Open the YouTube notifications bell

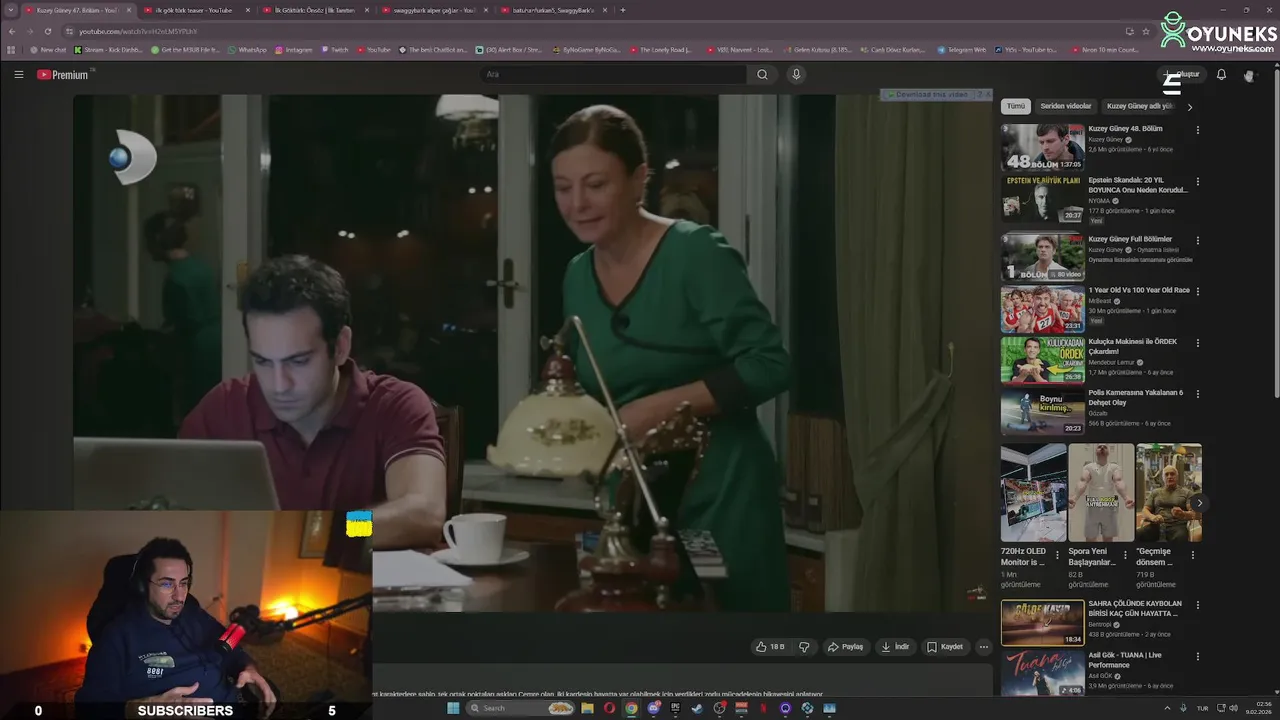coord(1221,75)
